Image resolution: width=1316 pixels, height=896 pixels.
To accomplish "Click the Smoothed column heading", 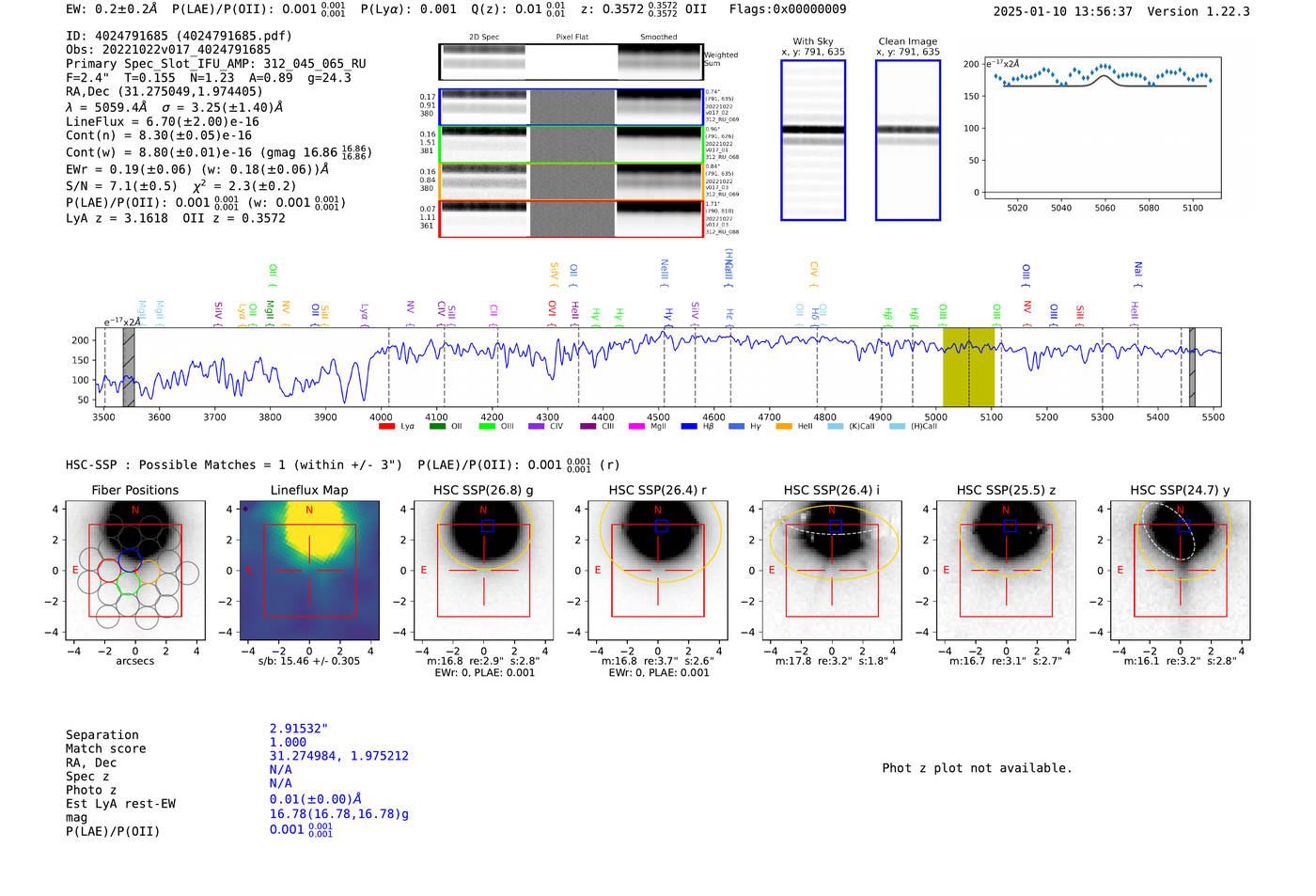I will coord(659,38).
